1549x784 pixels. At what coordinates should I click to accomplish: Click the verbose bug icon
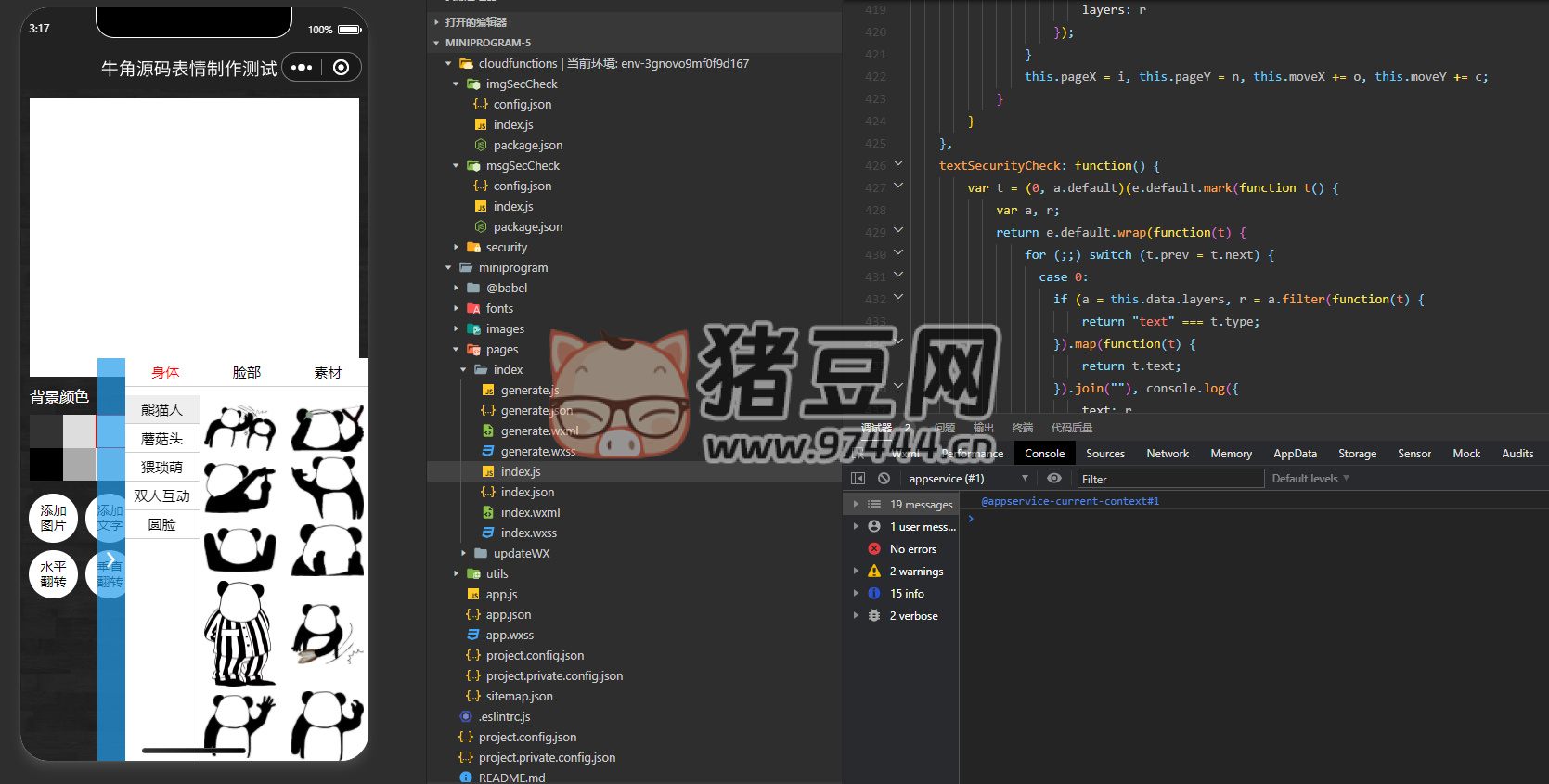(x=874, y=616)
